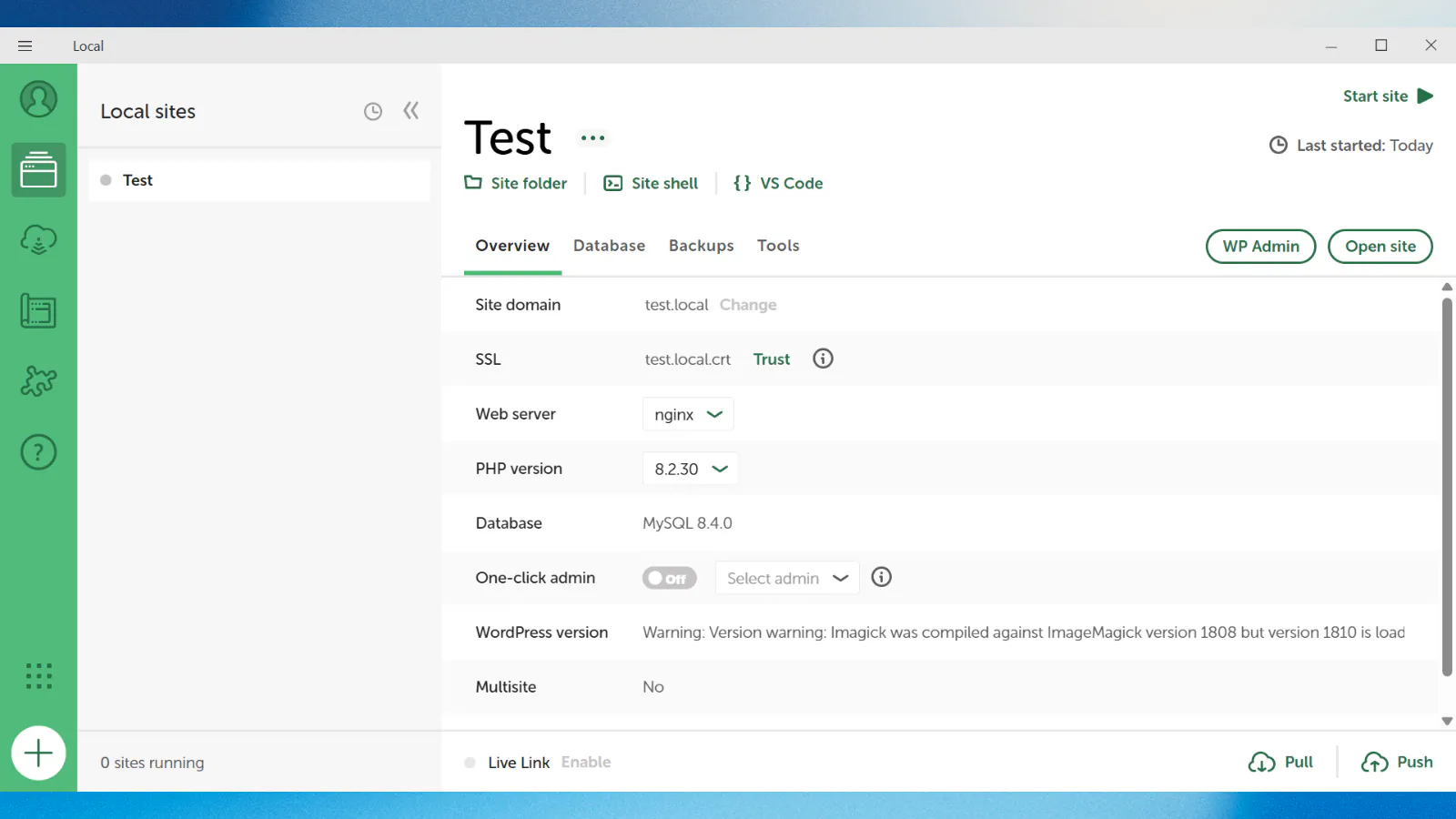Click the WP Admin button

pos(1261,247)
